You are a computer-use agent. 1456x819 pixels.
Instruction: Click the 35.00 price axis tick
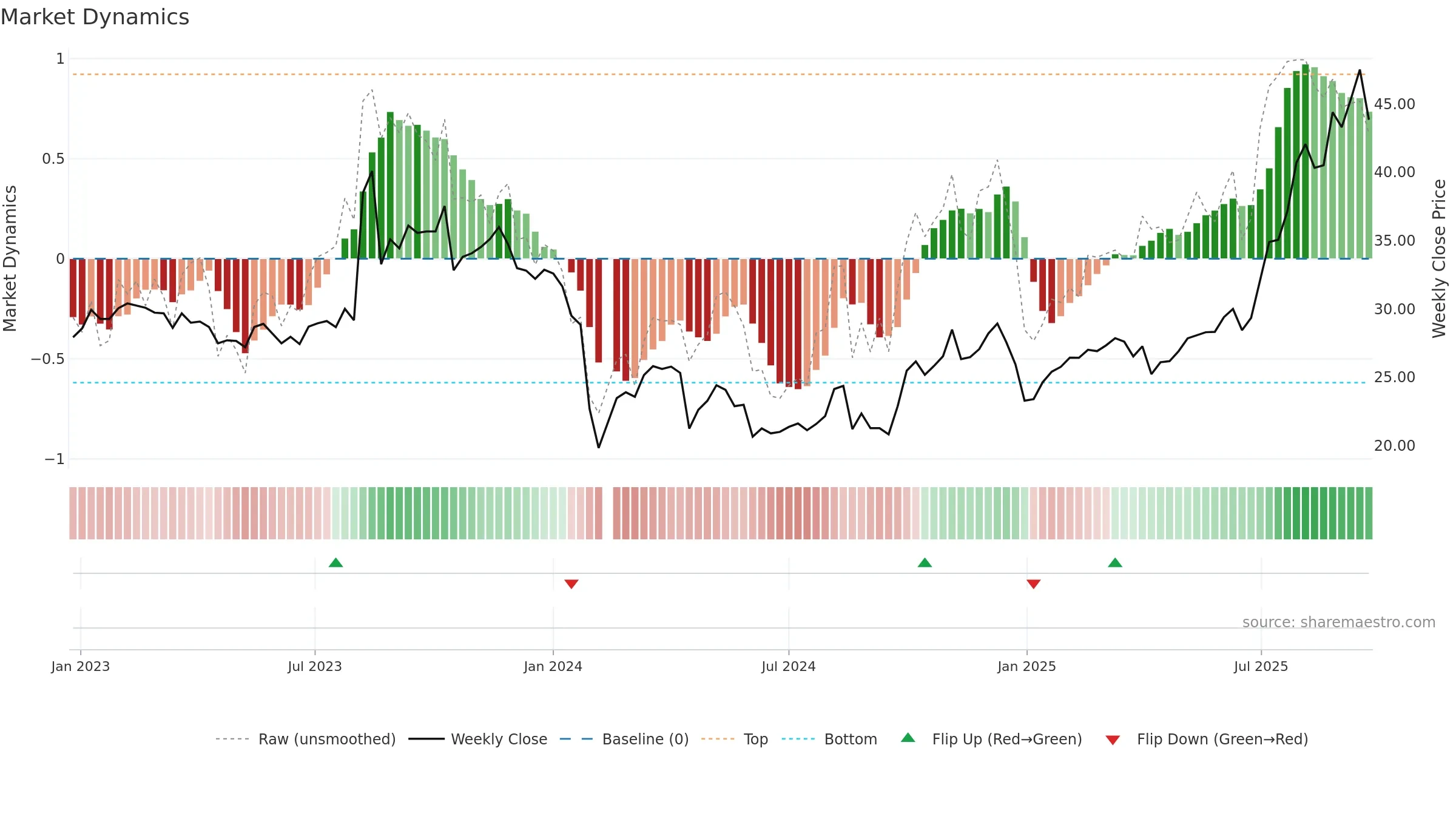[1395, 240]
